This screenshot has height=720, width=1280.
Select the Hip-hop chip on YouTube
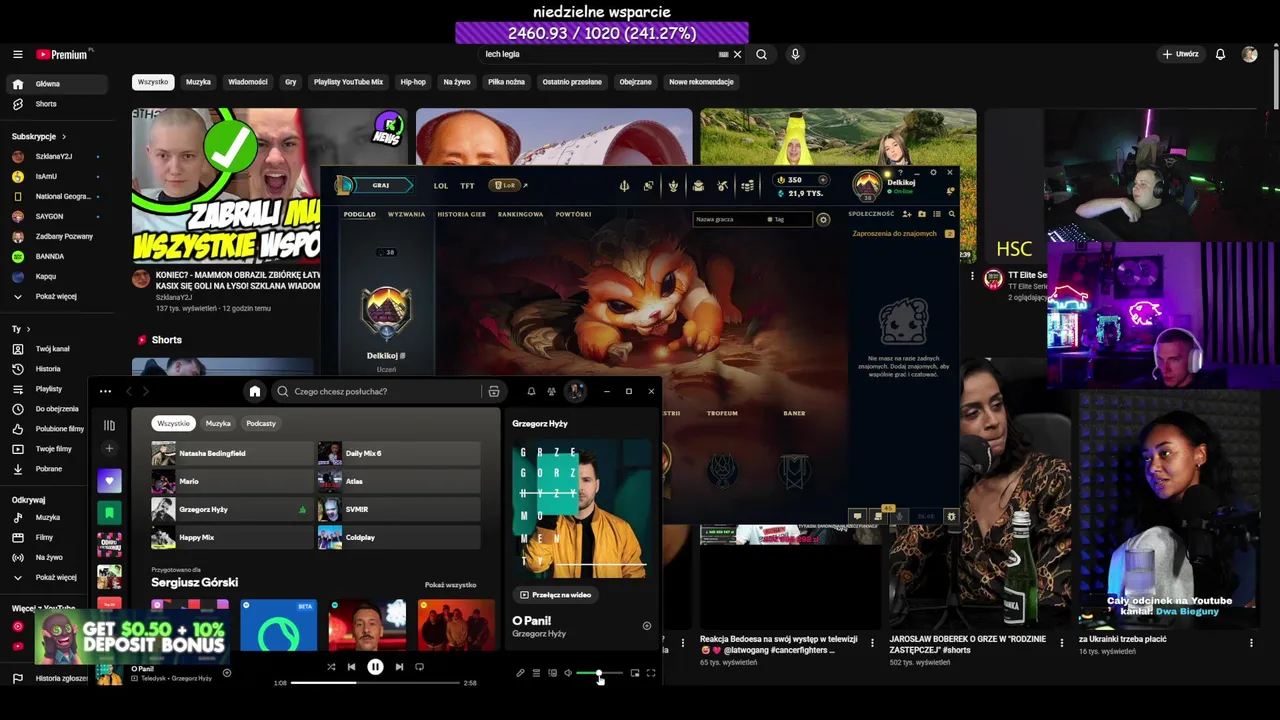point(413,82)
